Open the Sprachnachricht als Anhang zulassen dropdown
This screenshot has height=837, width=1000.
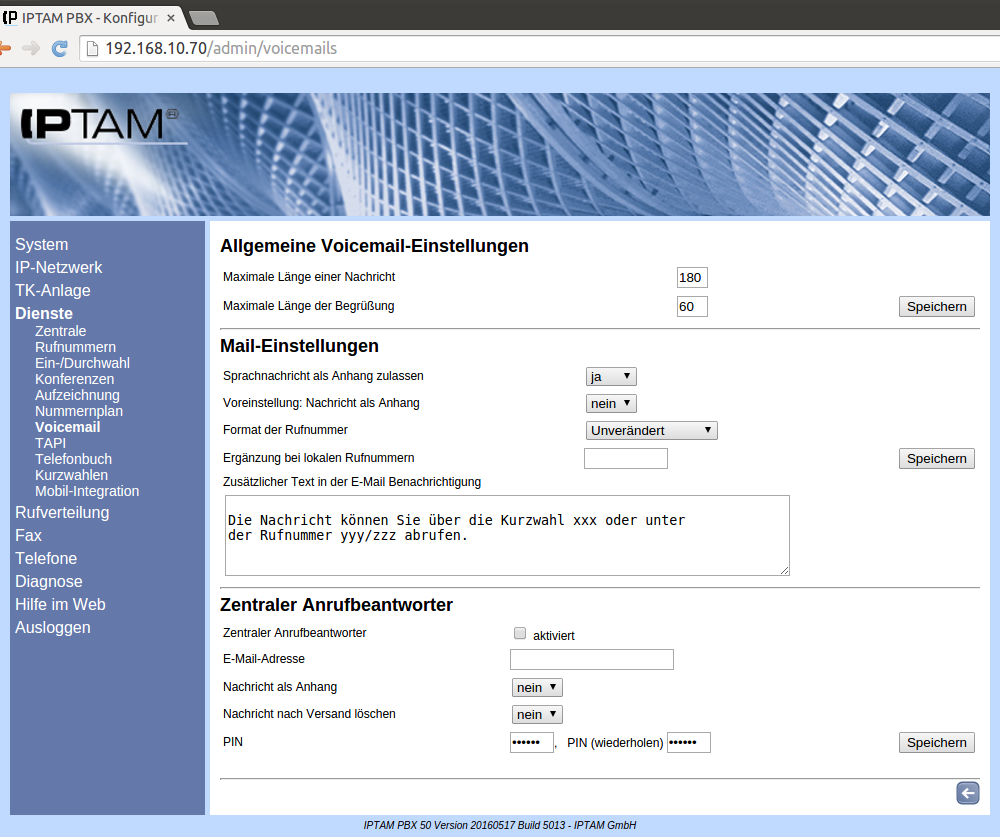coord(610,376)
